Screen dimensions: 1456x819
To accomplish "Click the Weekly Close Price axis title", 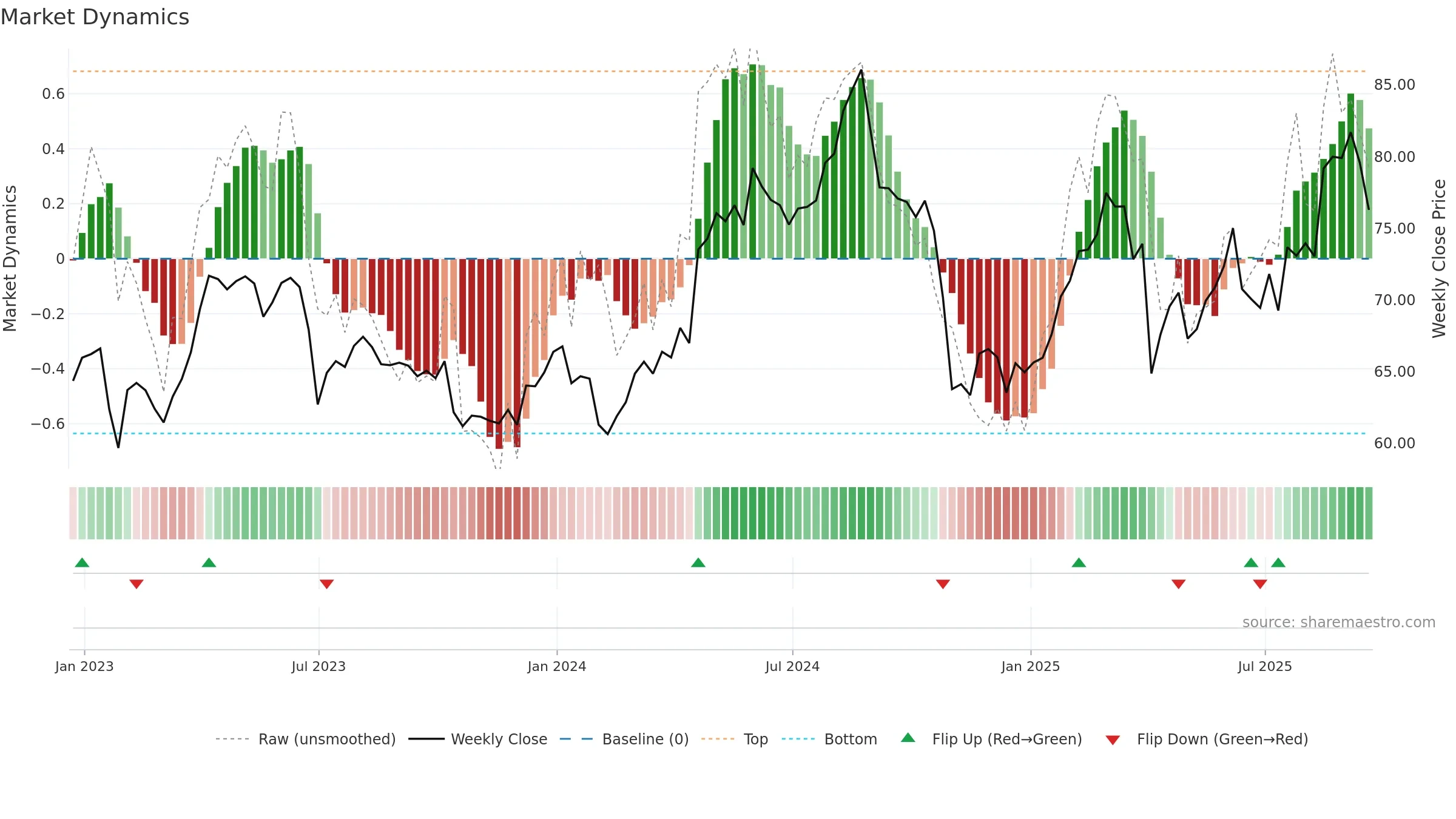I will pyautogui.click(x=1439, y=258).
